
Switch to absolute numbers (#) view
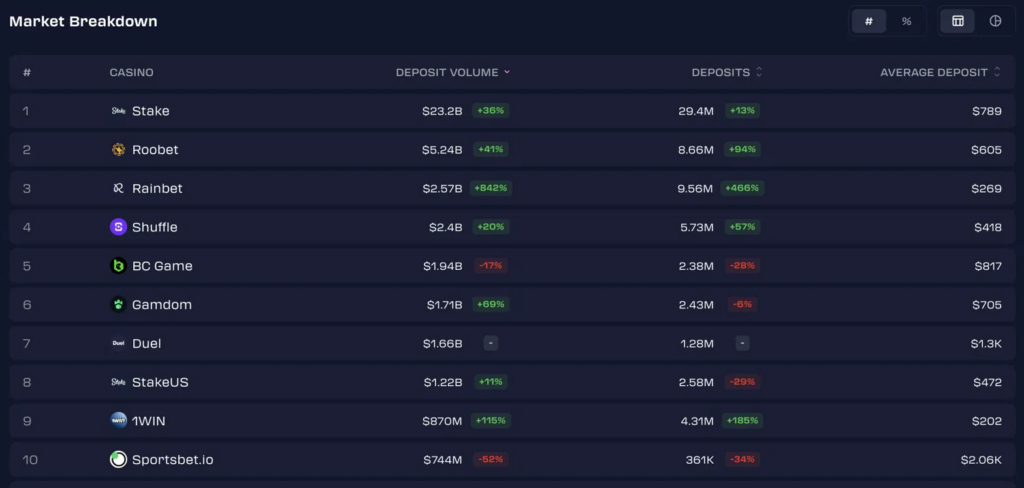coord(869,21)
